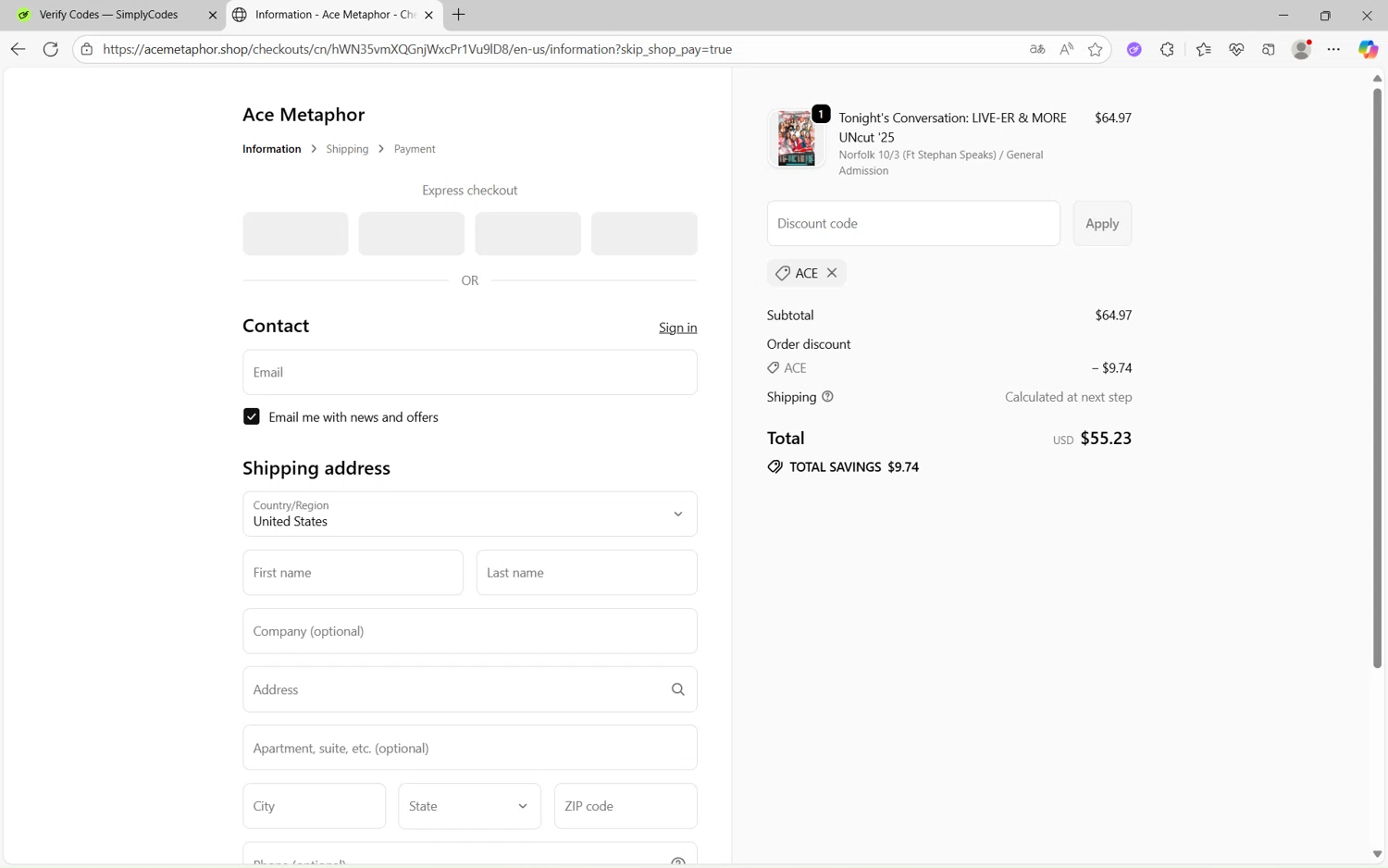Click the Last name field

pos(587,573)
